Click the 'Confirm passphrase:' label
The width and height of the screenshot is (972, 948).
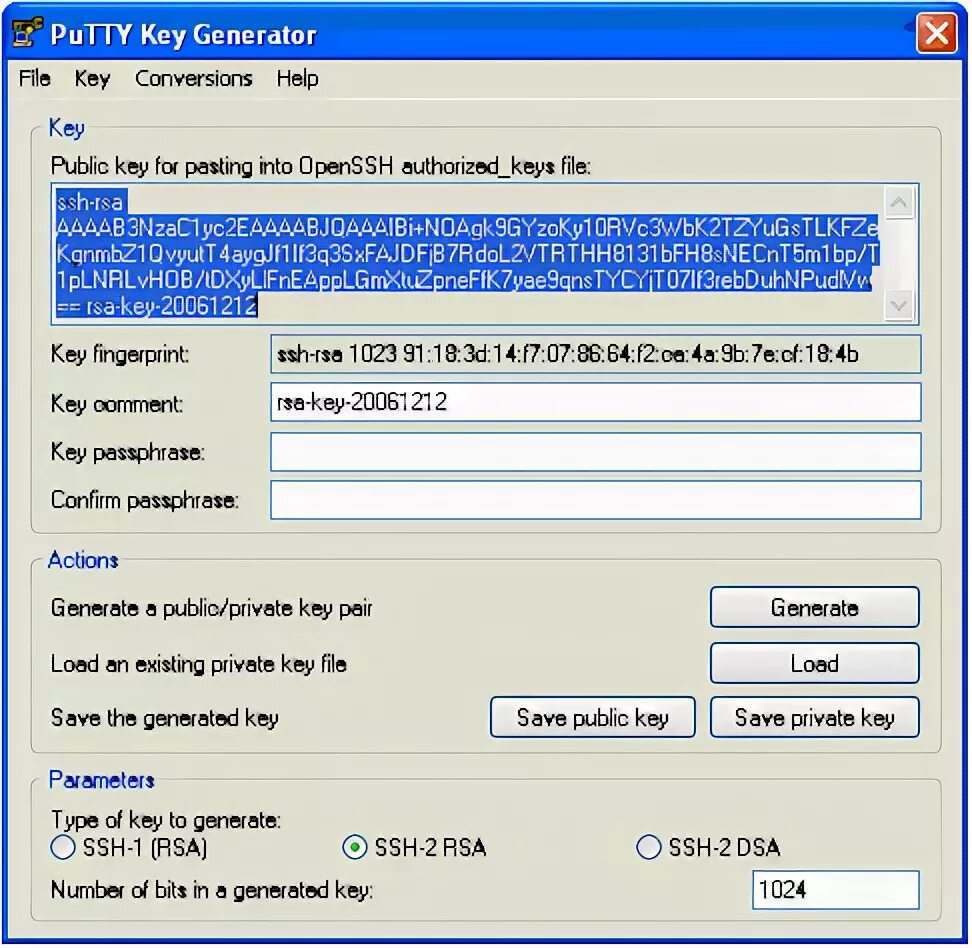[x=145, y=500]
